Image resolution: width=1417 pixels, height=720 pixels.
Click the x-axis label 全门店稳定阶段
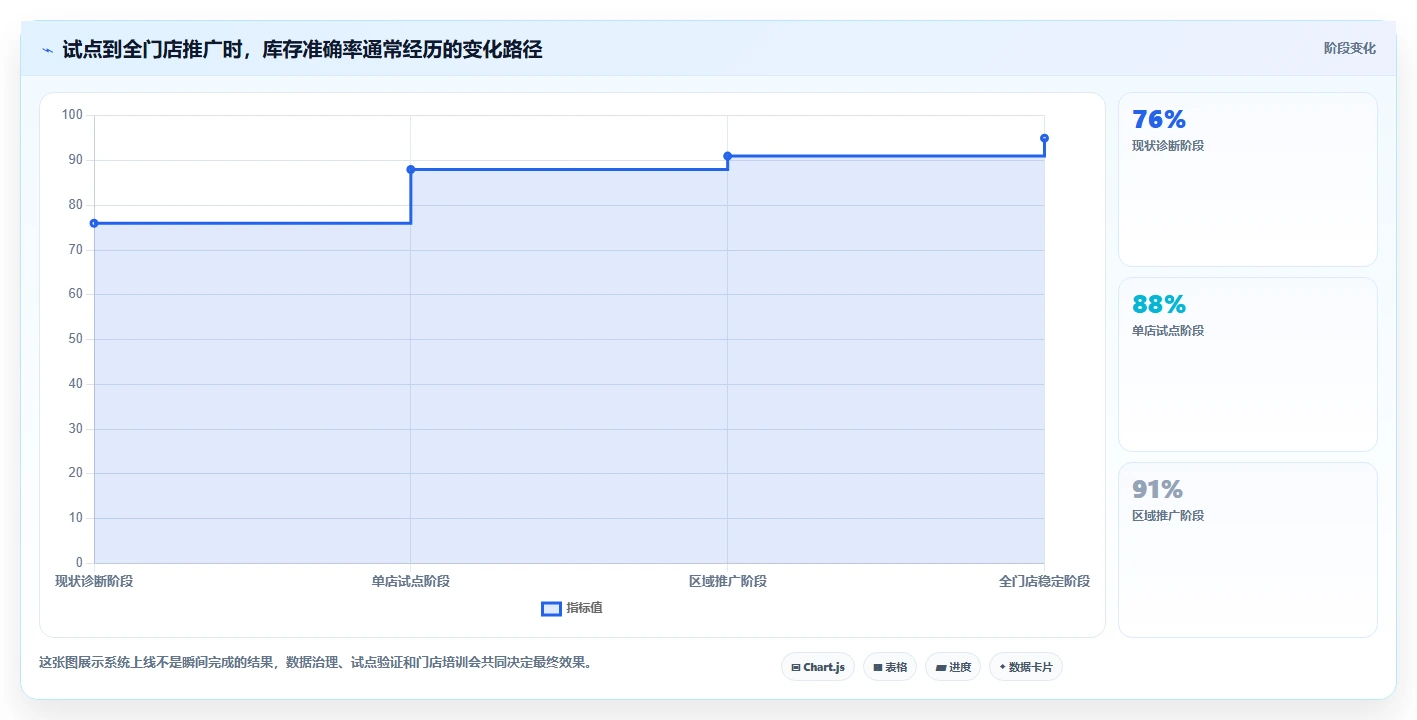pos(1044,581)
